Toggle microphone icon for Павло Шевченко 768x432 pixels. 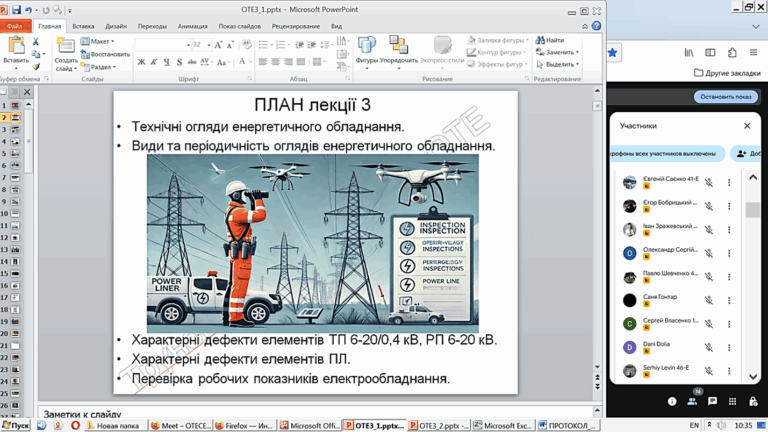click(708, 277)
